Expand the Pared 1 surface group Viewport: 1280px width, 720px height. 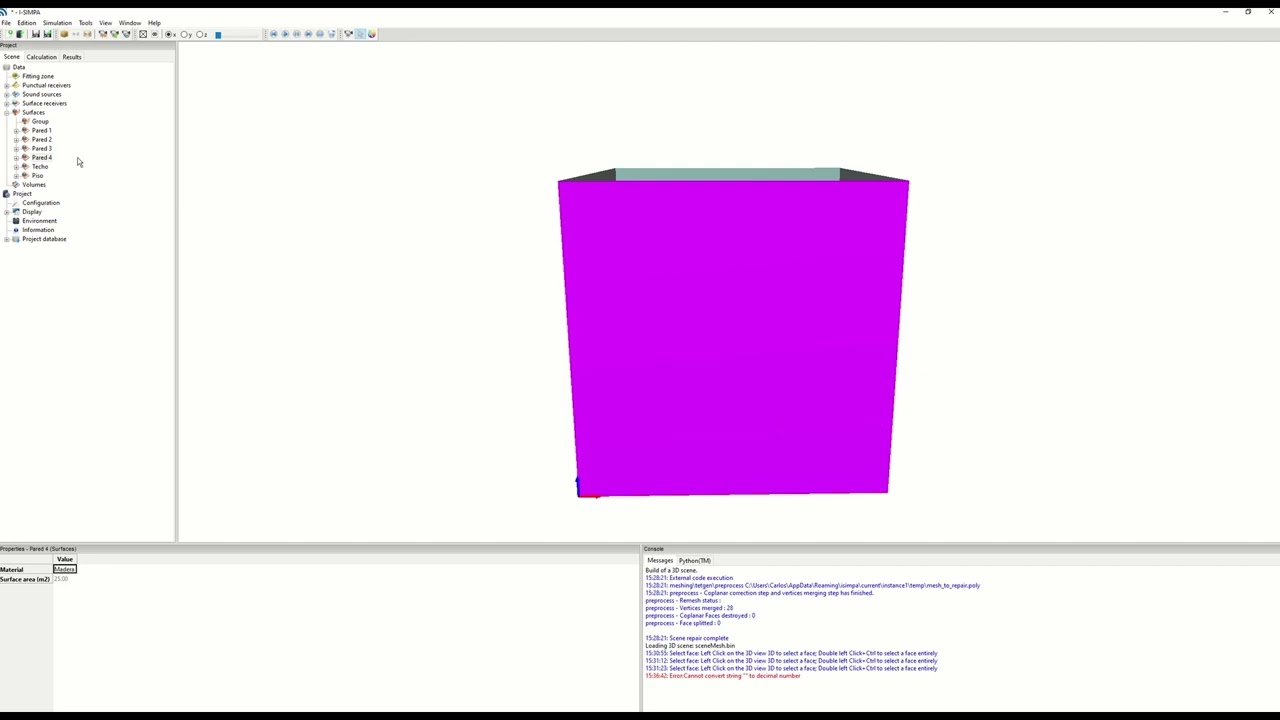(x=16, y=130)
